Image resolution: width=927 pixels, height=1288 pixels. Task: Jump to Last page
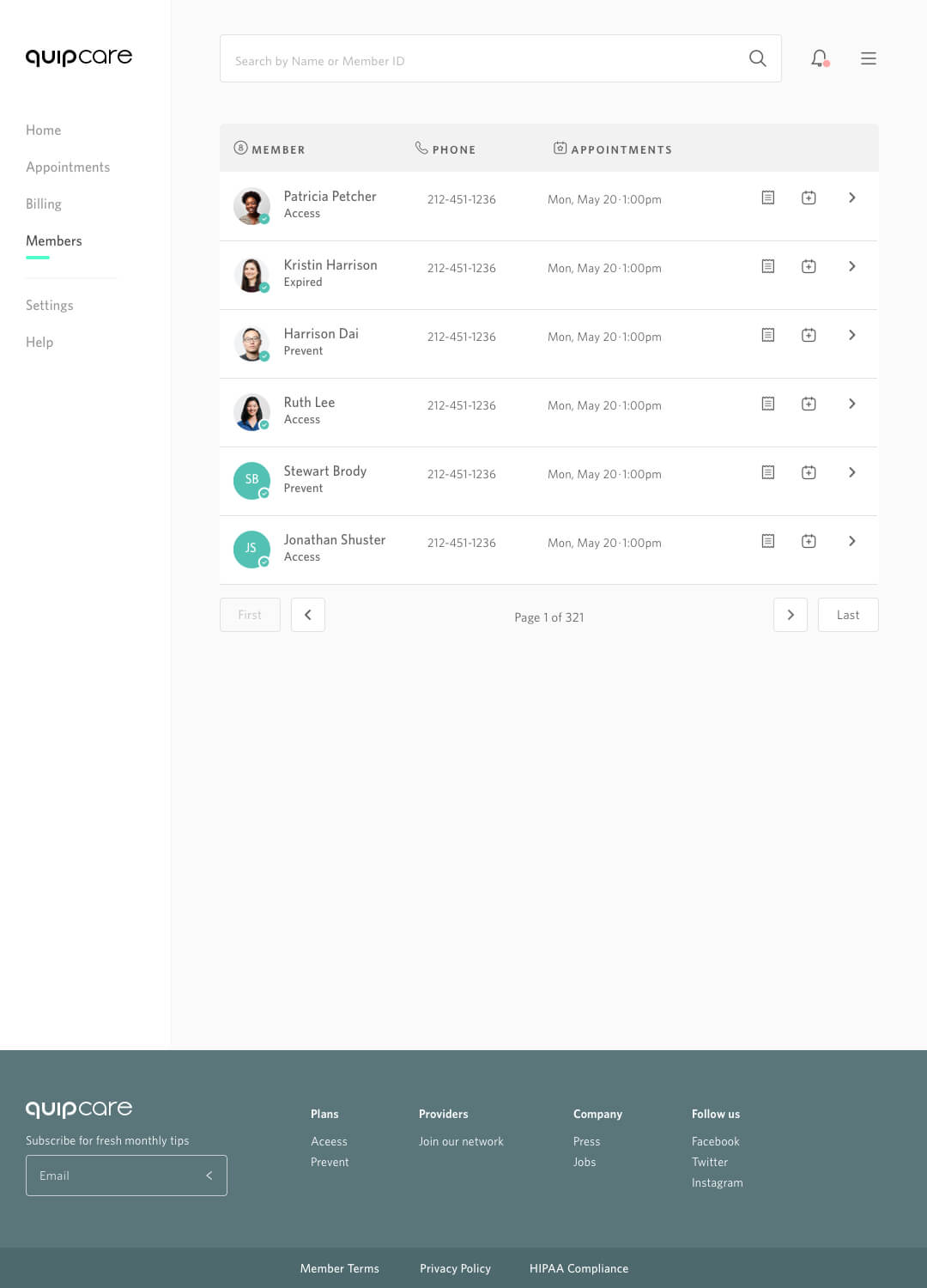point(848,615)
